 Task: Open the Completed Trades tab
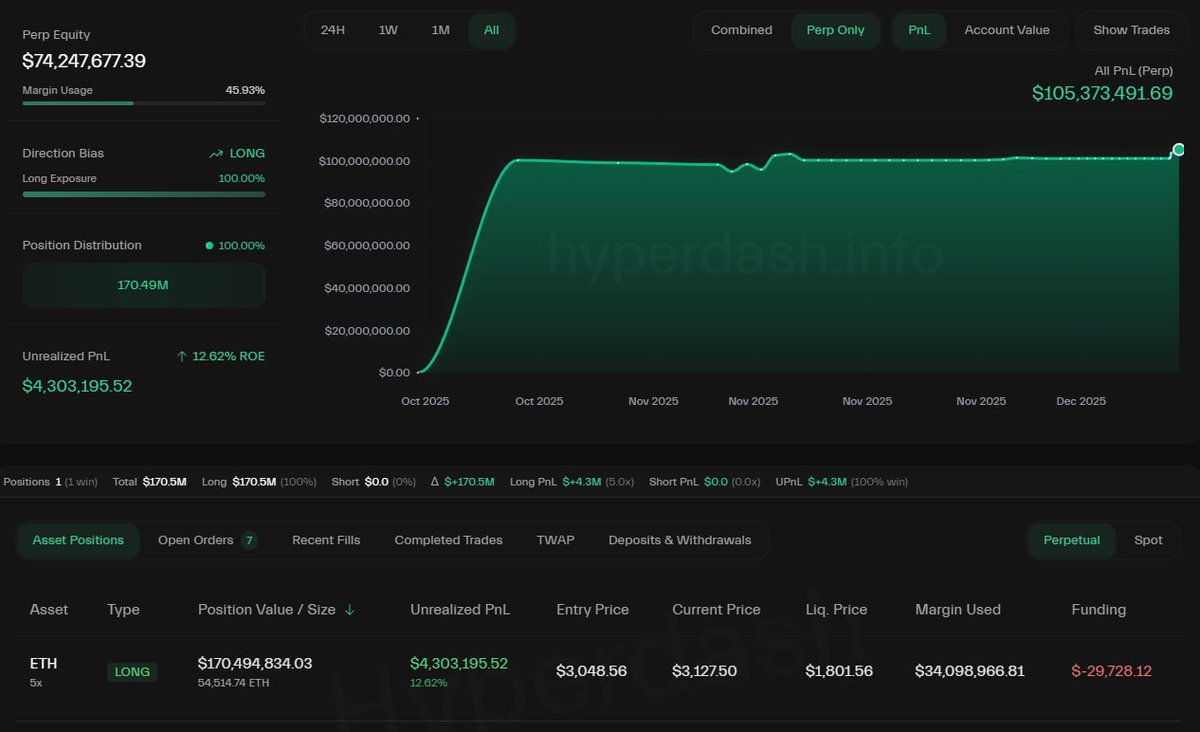pos(448,540)
